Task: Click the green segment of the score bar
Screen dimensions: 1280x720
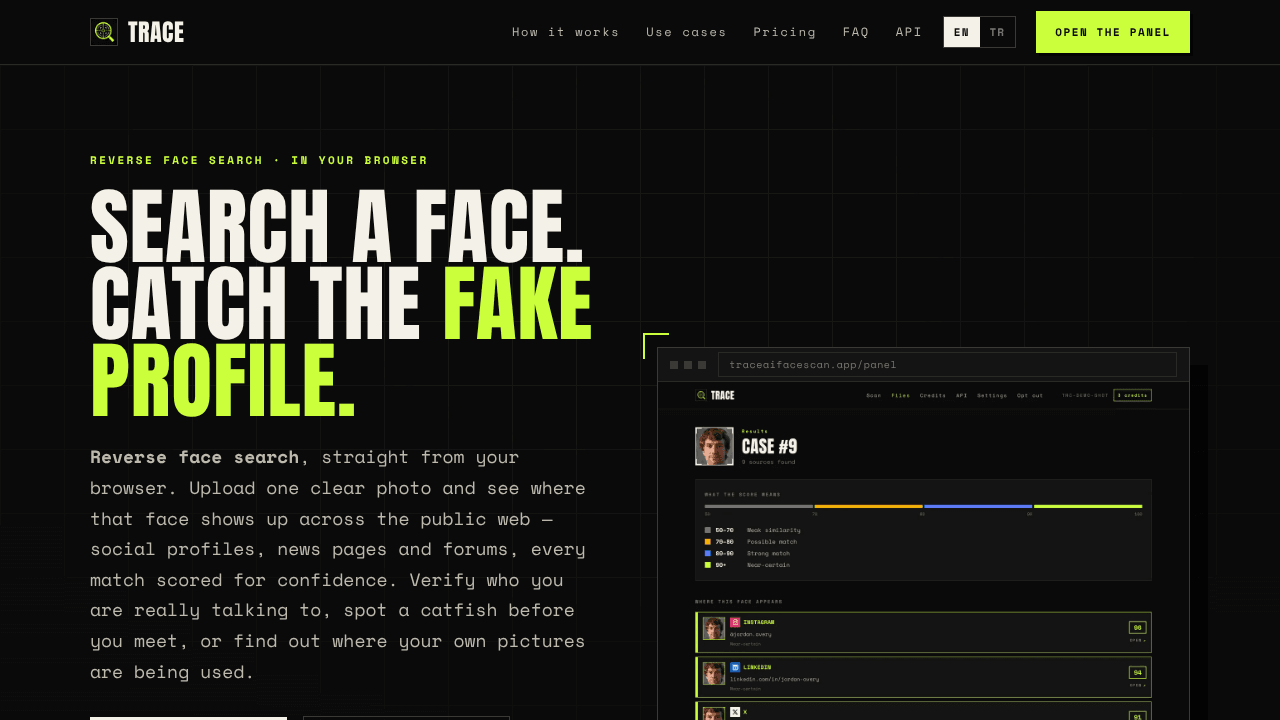Action: (x=1088, y=506)
